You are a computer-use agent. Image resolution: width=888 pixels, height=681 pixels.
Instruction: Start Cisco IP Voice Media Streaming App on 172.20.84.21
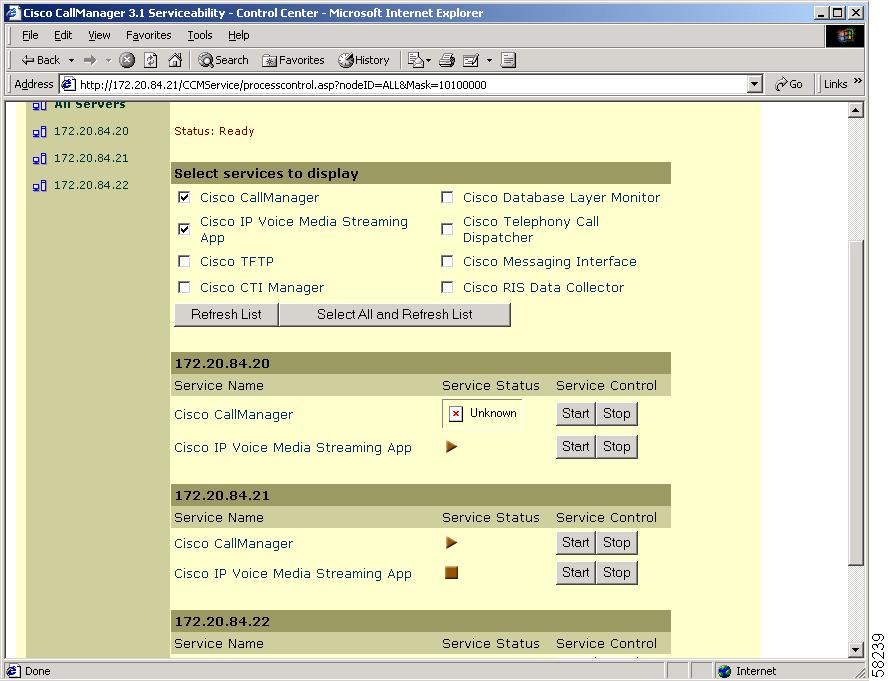575,573
